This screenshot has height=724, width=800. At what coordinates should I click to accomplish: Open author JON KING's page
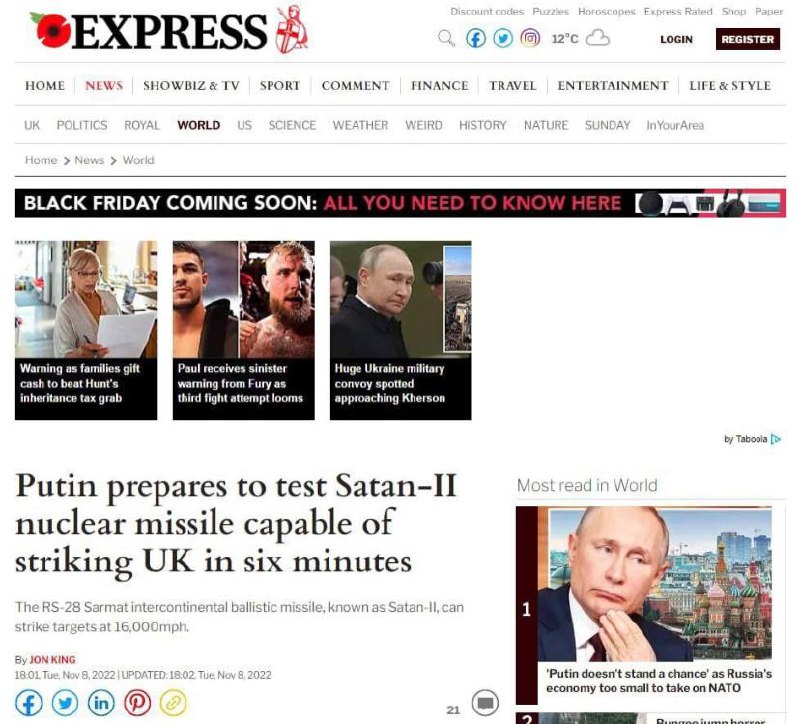[53, 660]
